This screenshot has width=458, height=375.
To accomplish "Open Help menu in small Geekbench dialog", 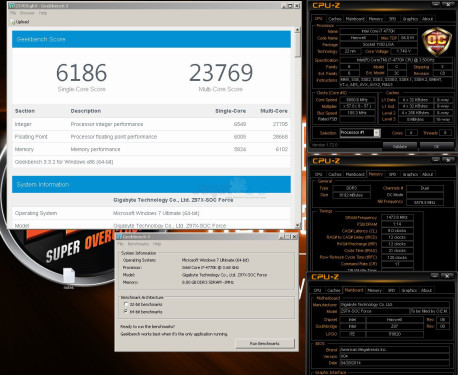I will tap(157, 244).
